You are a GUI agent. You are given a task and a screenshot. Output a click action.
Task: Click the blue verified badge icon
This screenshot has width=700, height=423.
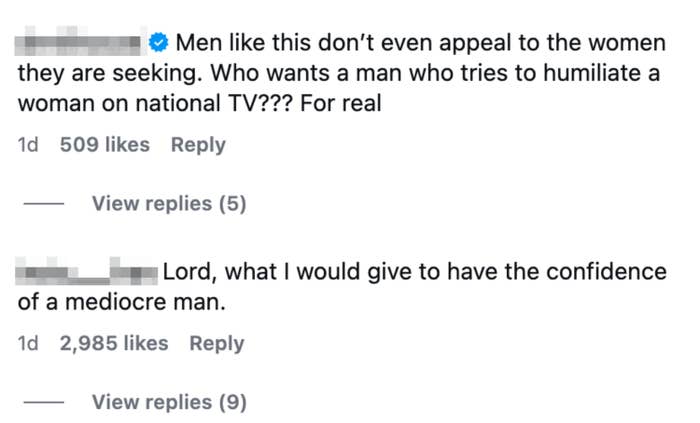click(x=158, y=43)
